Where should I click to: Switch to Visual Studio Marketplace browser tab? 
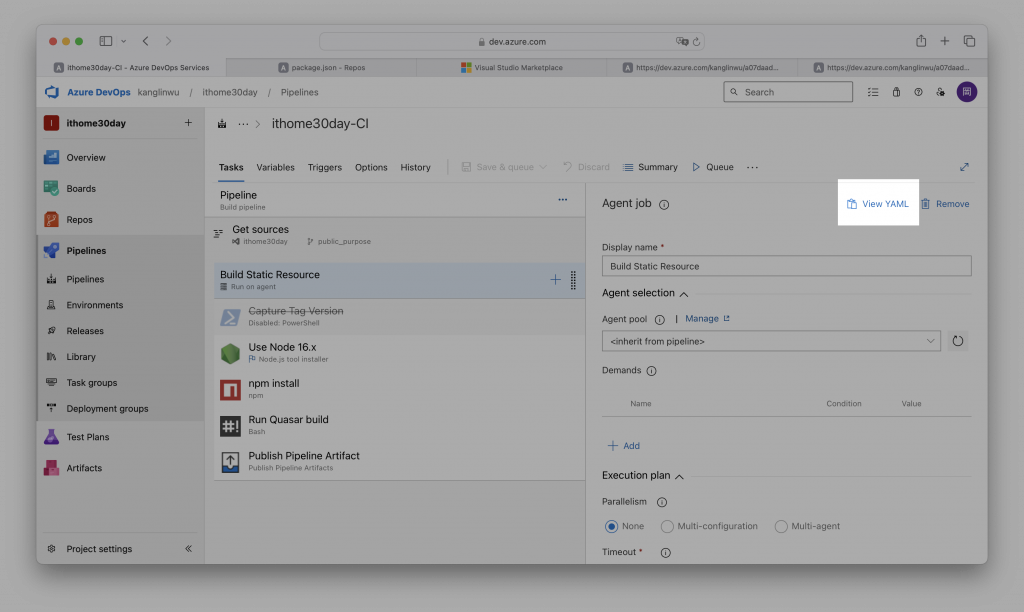511,67
